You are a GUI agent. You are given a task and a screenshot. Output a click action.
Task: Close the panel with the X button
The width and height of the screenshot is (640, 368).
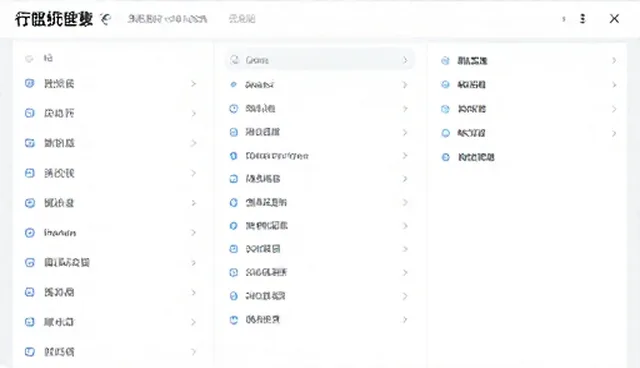(614, 19)
